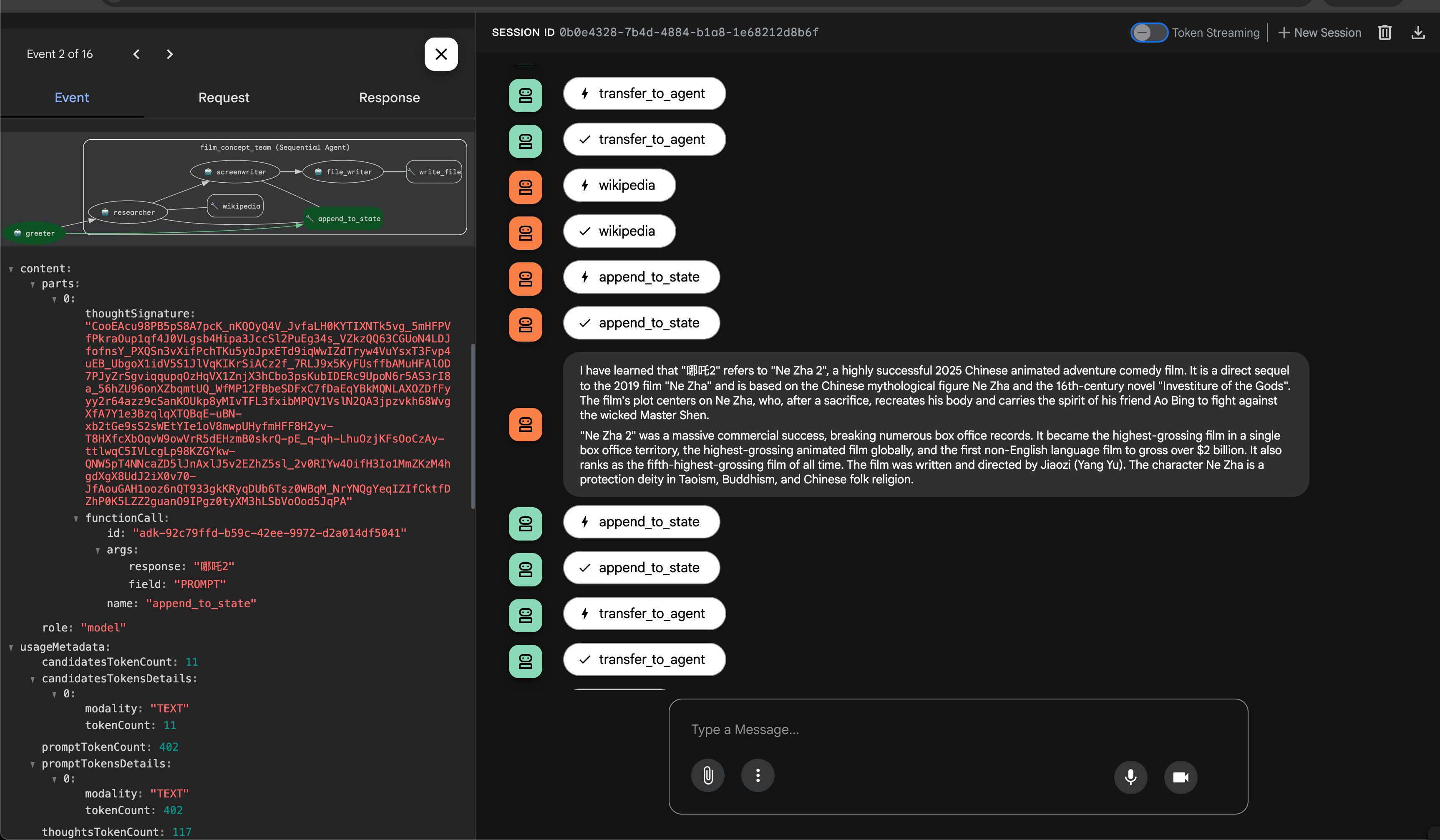The image size is (1440, 840).
Task: Open the green append_to_state call chip
Action: [641, 522]
